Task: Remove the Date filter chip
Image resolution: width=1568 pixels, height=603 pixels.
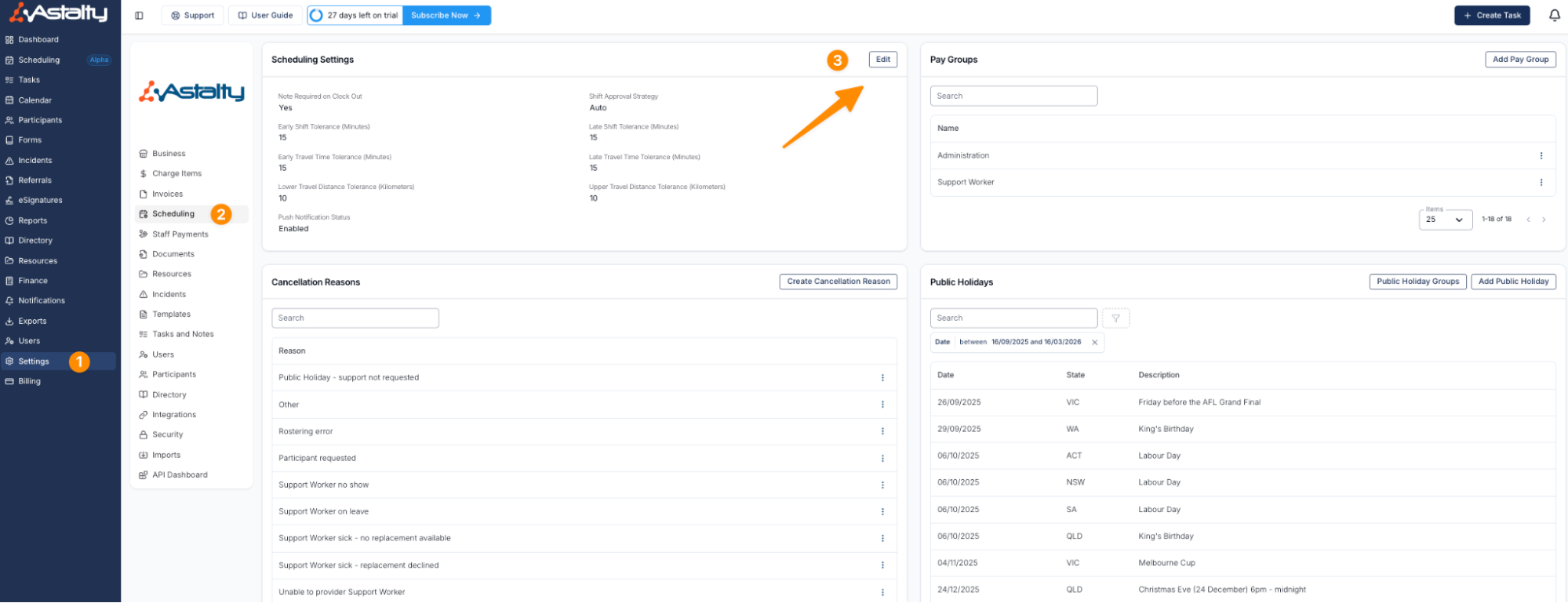Action: pos(1094,343)
